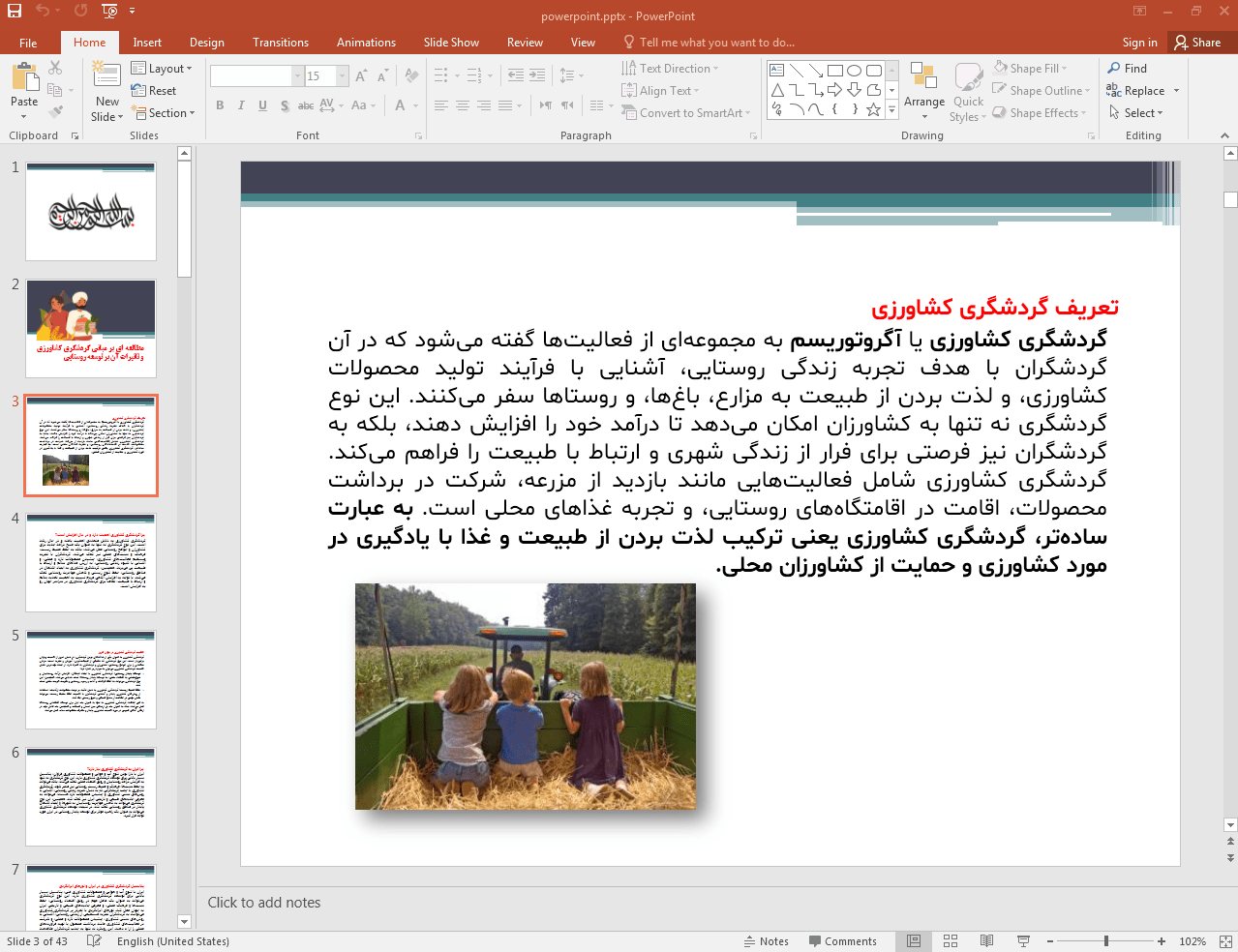The image size is (1238, 952).
Task: Toggle italic text formatting
Action: point(241,105)
